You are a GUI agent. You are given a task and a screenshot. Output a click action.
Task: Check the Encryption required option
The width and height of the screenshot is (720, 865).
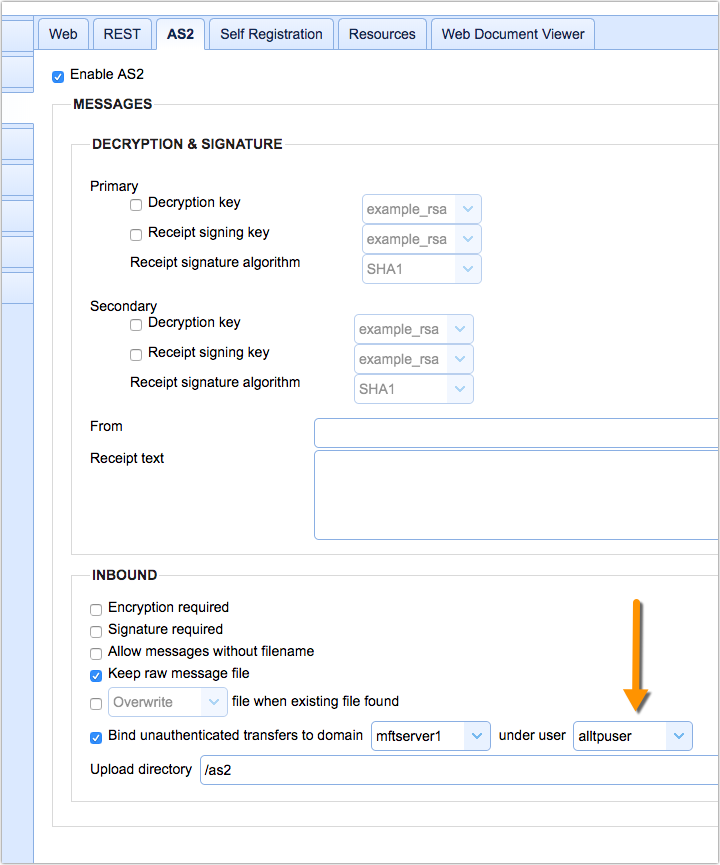(x=96, y=609)
